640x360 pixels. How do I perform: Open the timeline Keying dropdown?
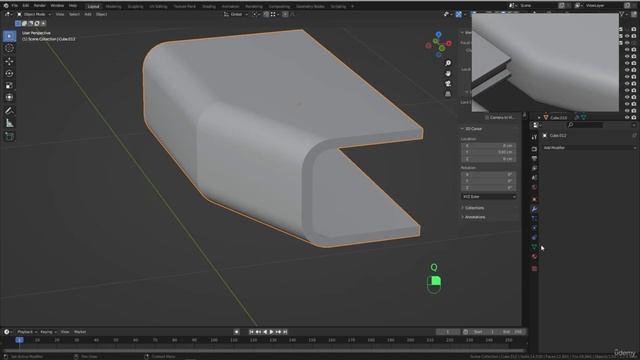[48, 332]
